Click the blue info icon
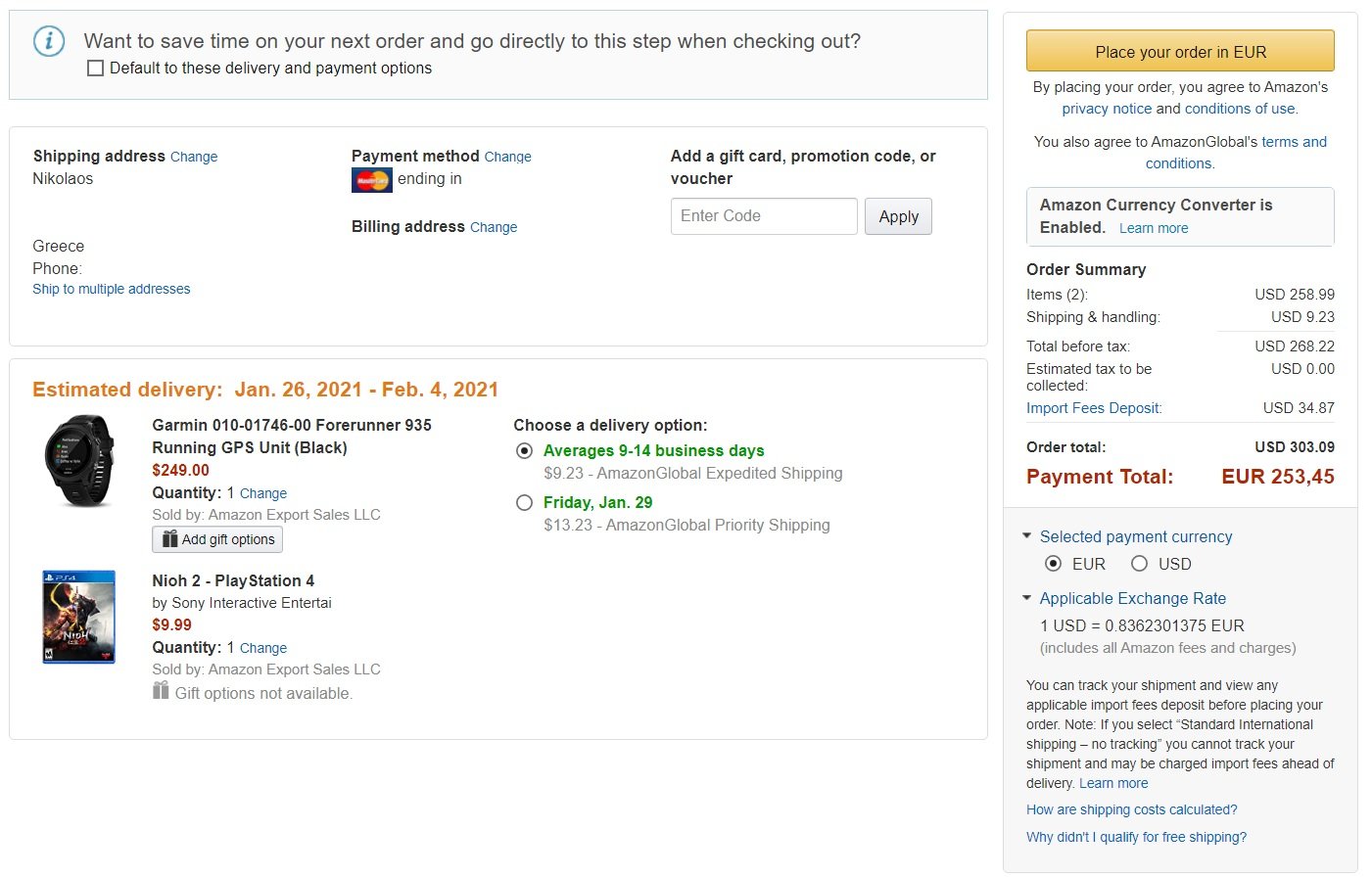The height and width of the screenshot is (877, 1372). coord(49,41)
